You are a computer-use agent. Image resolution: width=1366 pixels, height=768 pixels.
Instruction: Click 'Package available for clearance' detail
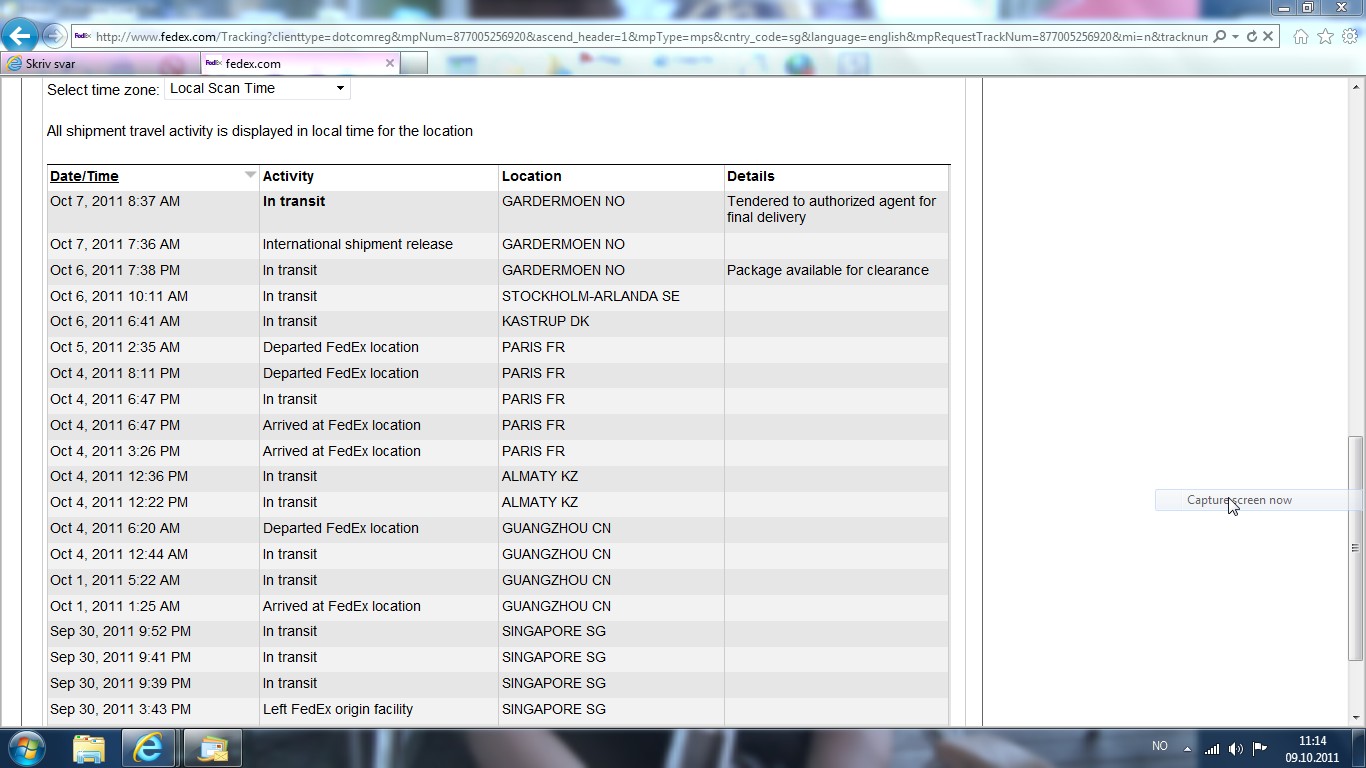tap(827, 270)
